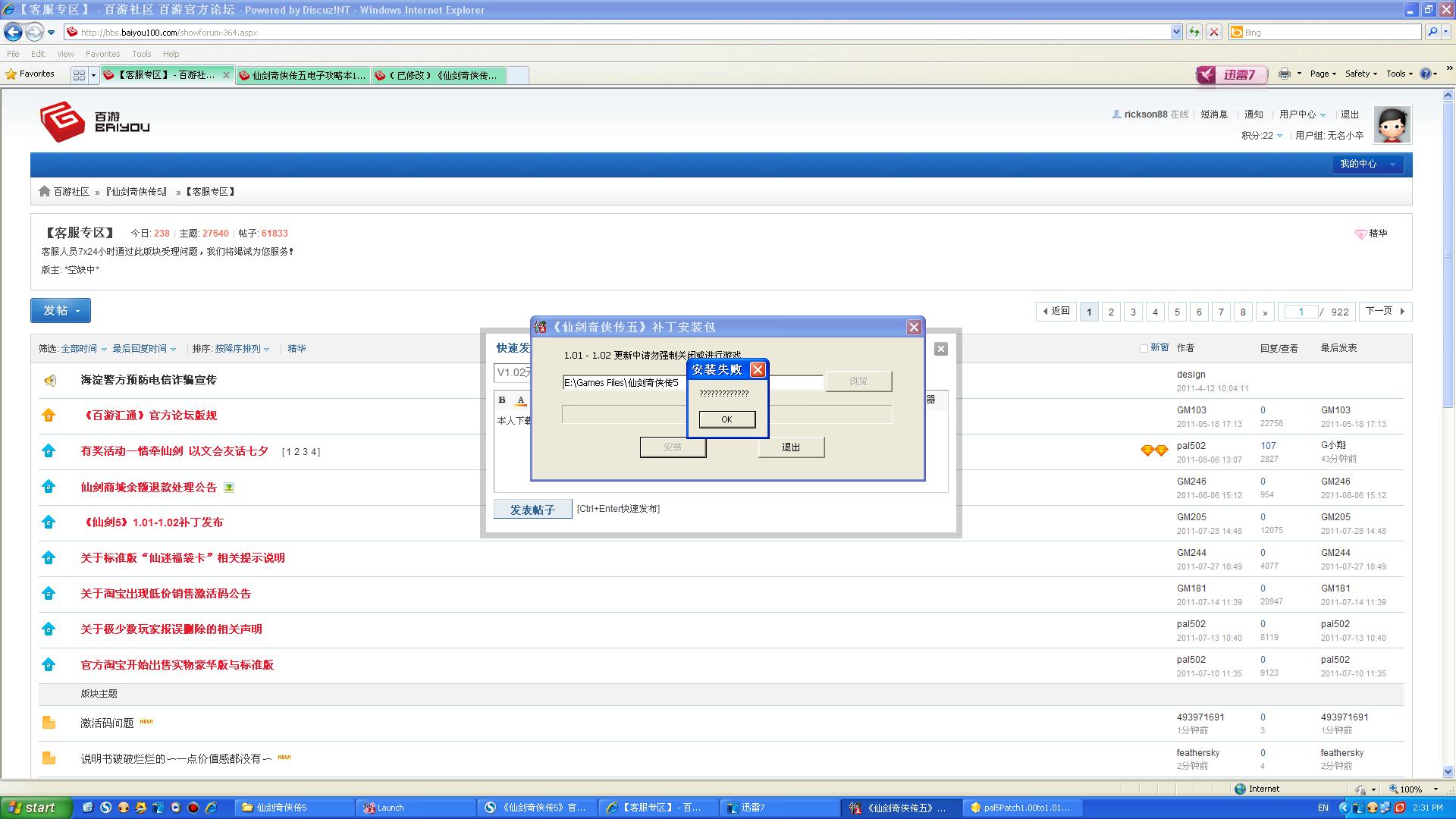Click the Refresh page icon
The image size is (1456, 819).
point(1194,32)
